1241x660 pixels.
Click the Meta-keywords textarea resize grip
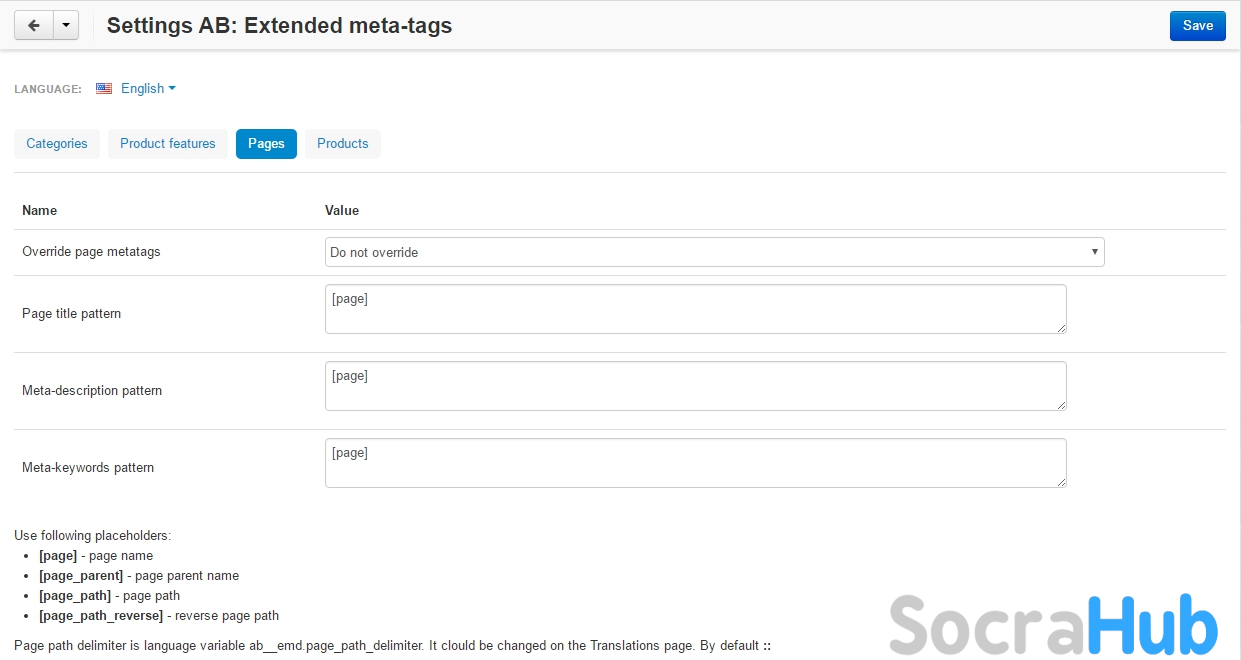[x=1061, y=482]
